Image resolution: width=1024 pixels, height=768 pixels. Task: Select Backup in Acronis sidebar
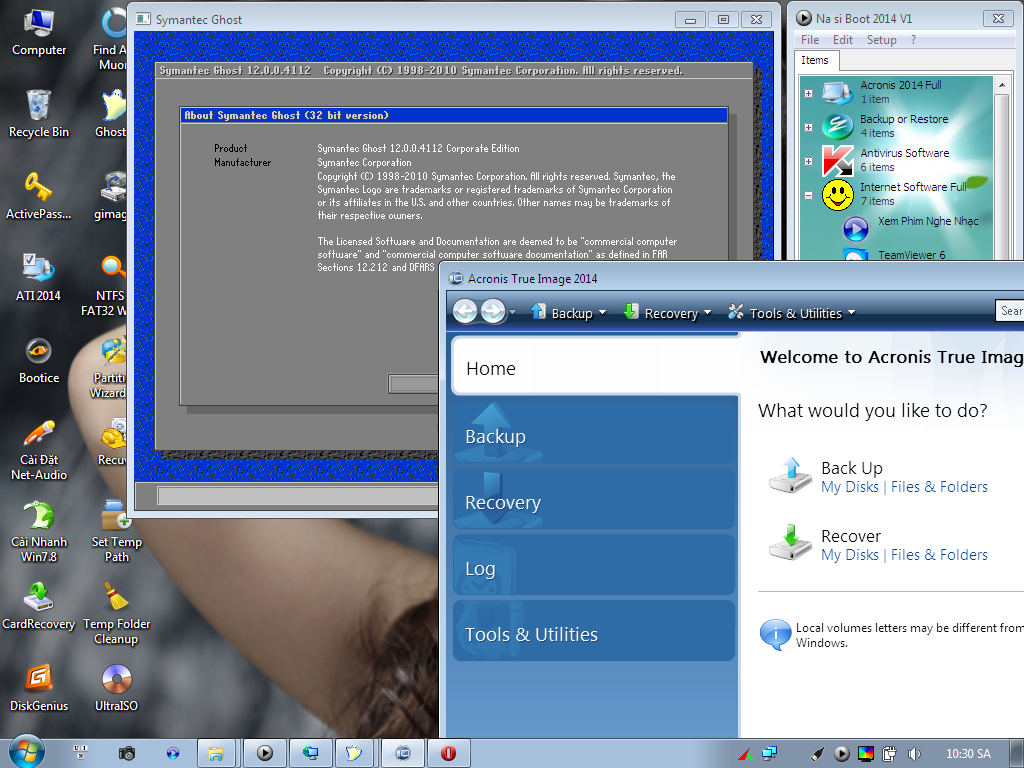point(594,433)
